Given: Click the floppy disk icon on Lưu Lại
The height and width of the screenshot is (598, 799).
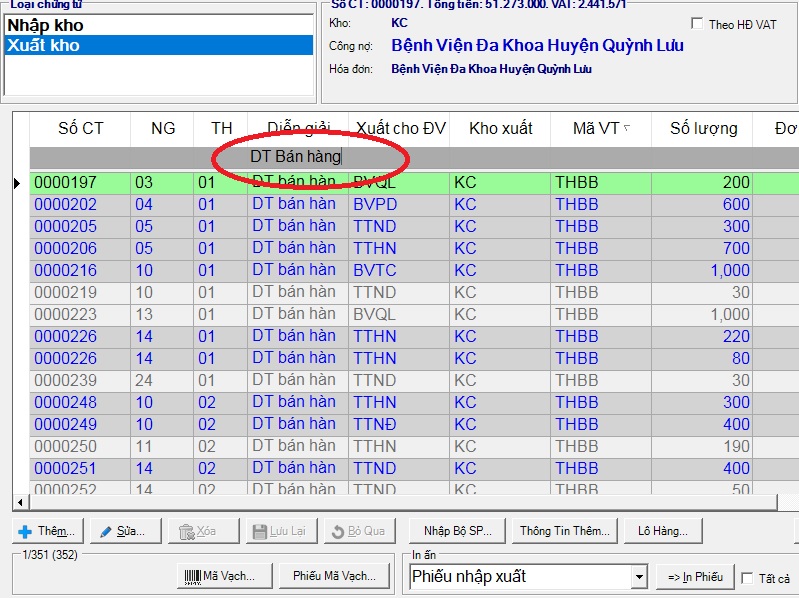Looking at the screenshot, I should tap(260, 532).
